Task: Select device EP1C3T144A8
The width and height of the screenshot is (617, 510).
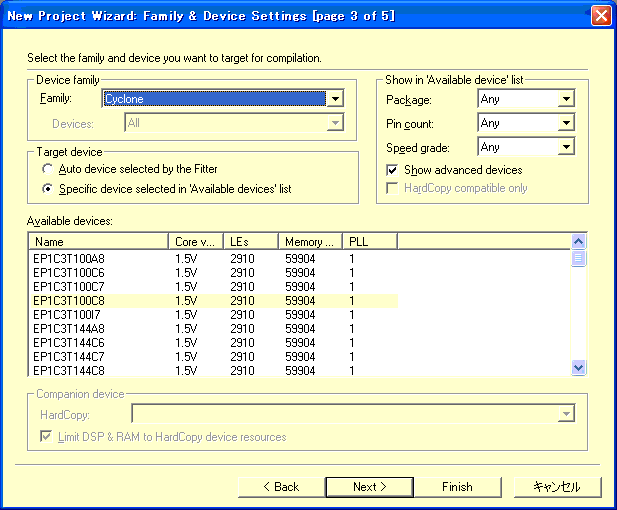Action: pyautogui.click(x=214, y=329)
